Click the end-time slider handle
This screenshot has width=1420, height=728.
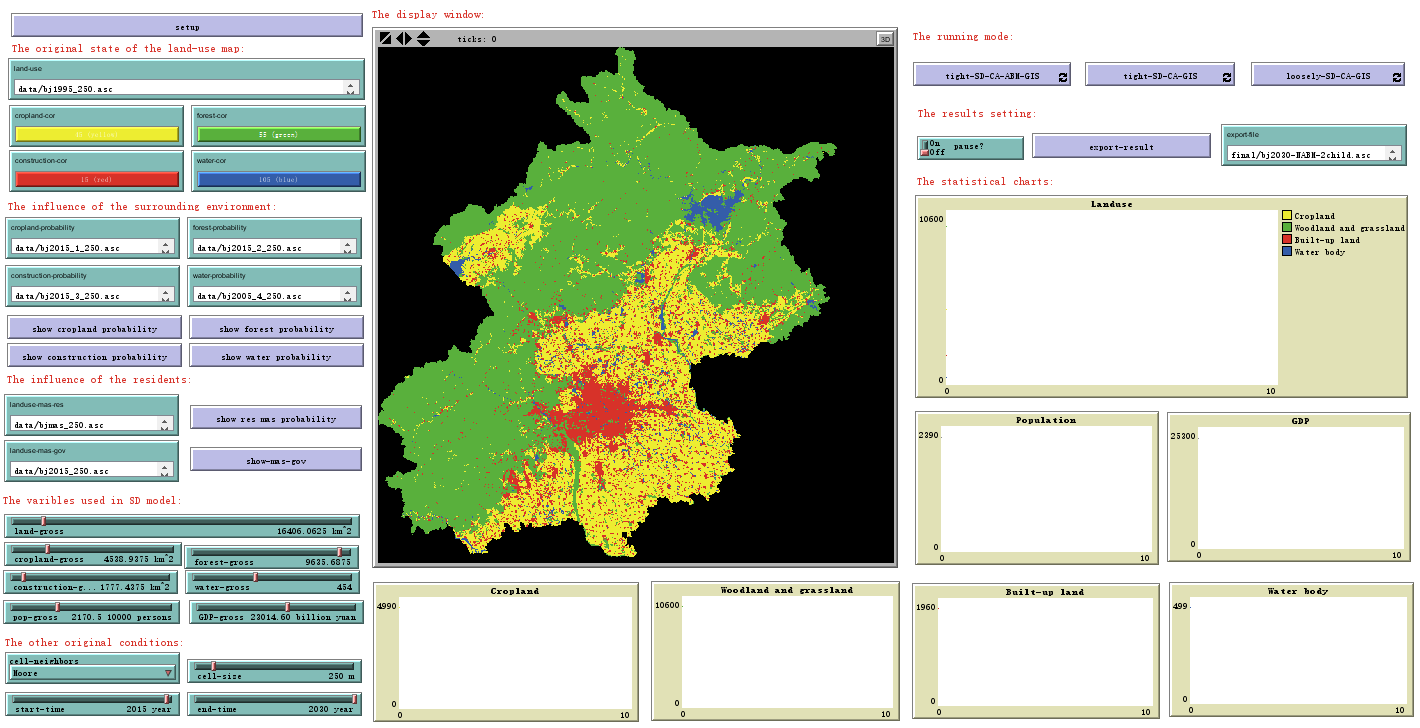pyautogui.click(x=354, y=698)
